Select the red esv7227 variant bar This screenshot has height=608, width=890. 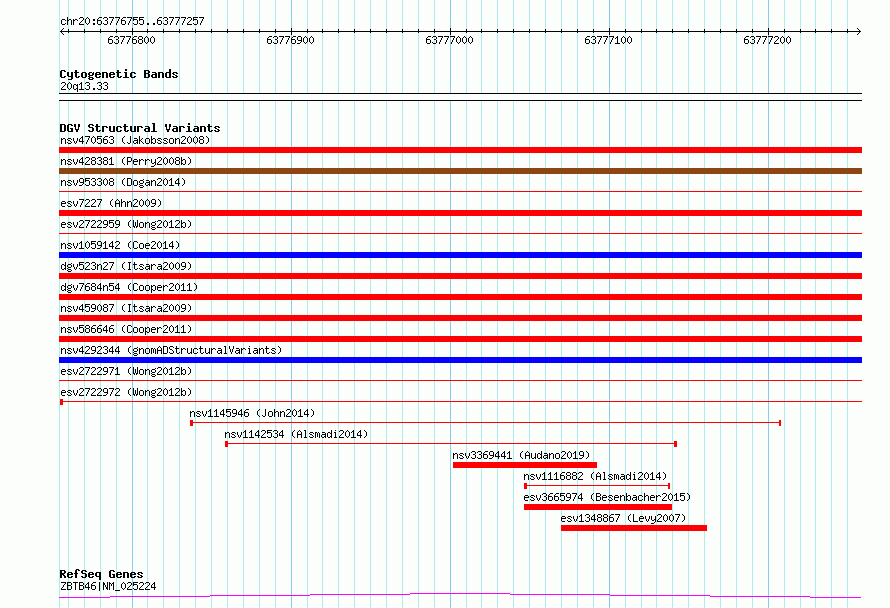[x=460, y=213]
